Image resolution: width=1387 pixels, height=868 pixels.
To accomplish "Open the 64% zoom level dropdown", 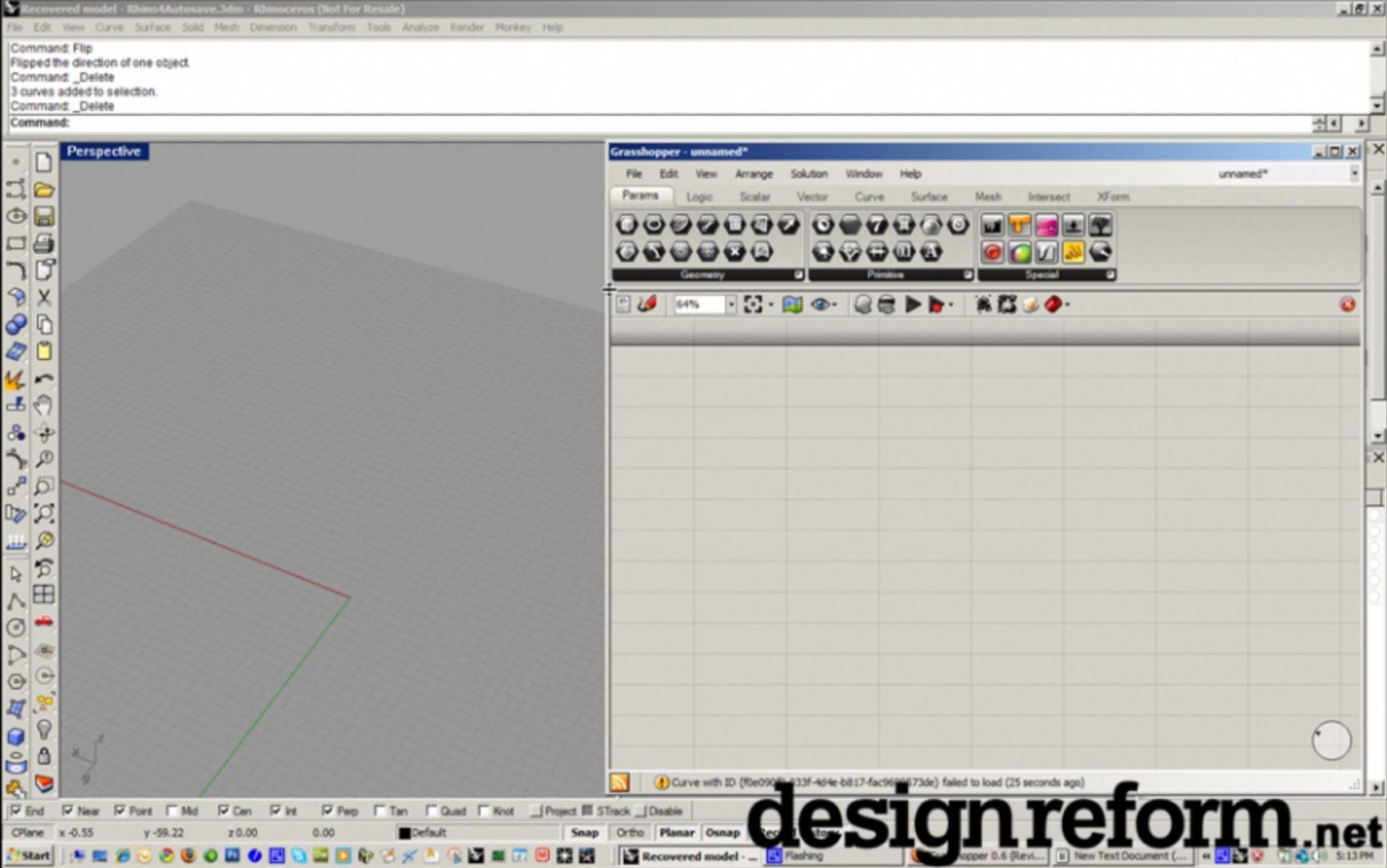I will coord(730,305).
